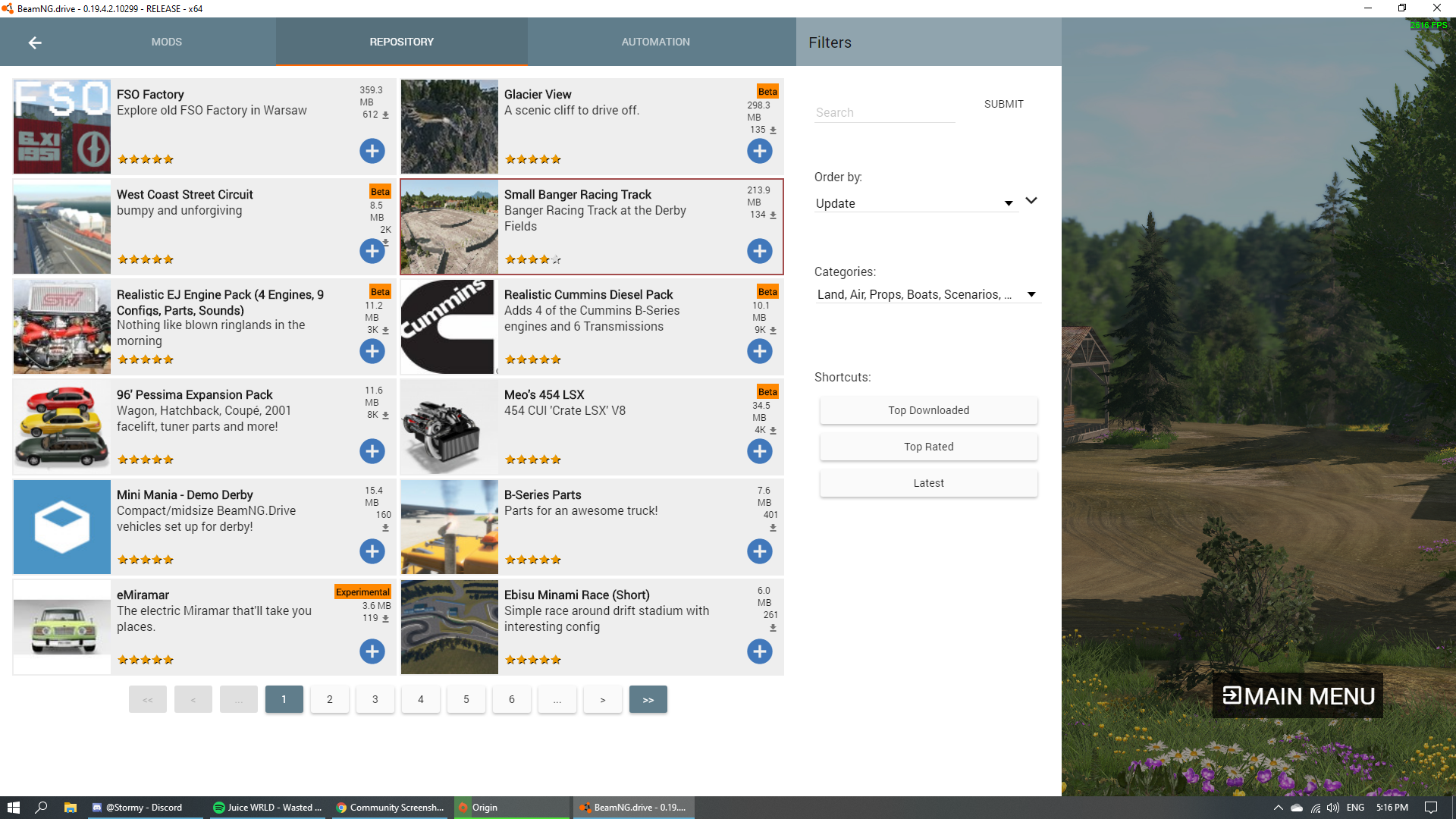Subscribe to 96' Pessima Expansion Pack plus icon
Image resolution: width=1456 pixels, height=819 pixels.
coord(372,451)
